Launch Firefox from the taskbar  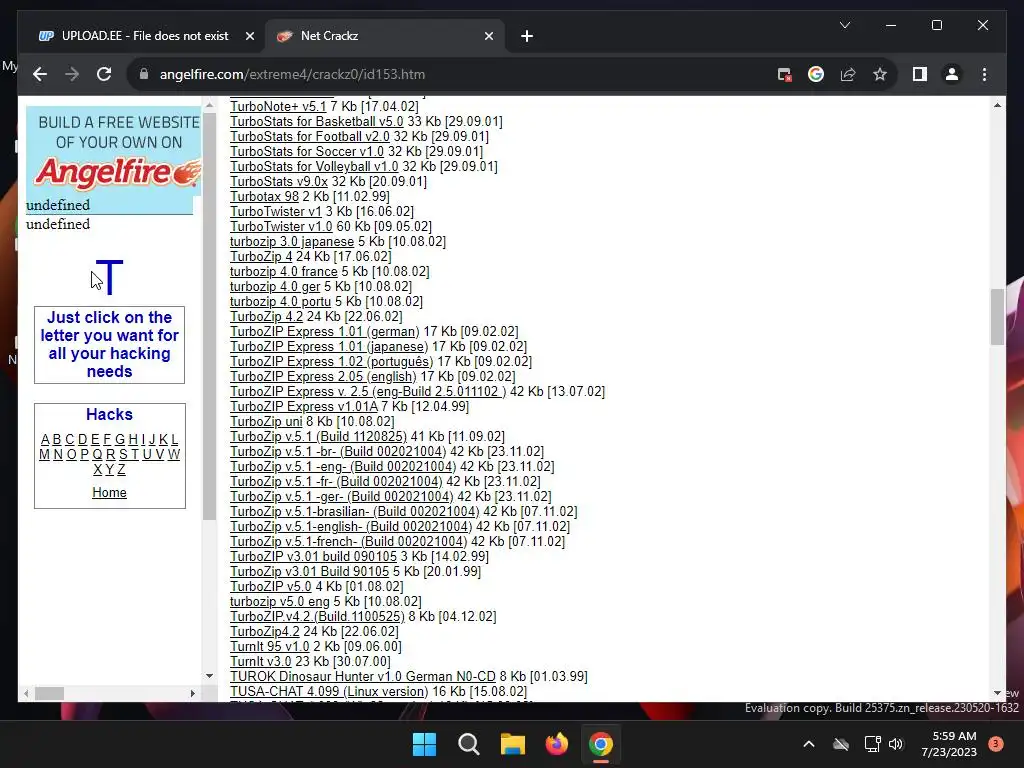pyautogui.click(x=556, y=744)
